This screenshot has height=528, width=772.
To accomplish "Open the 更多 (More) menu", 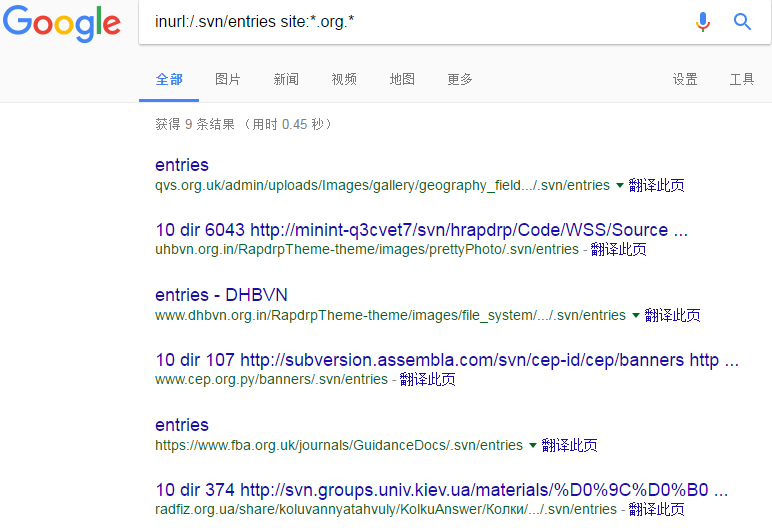I will (460, 80).
